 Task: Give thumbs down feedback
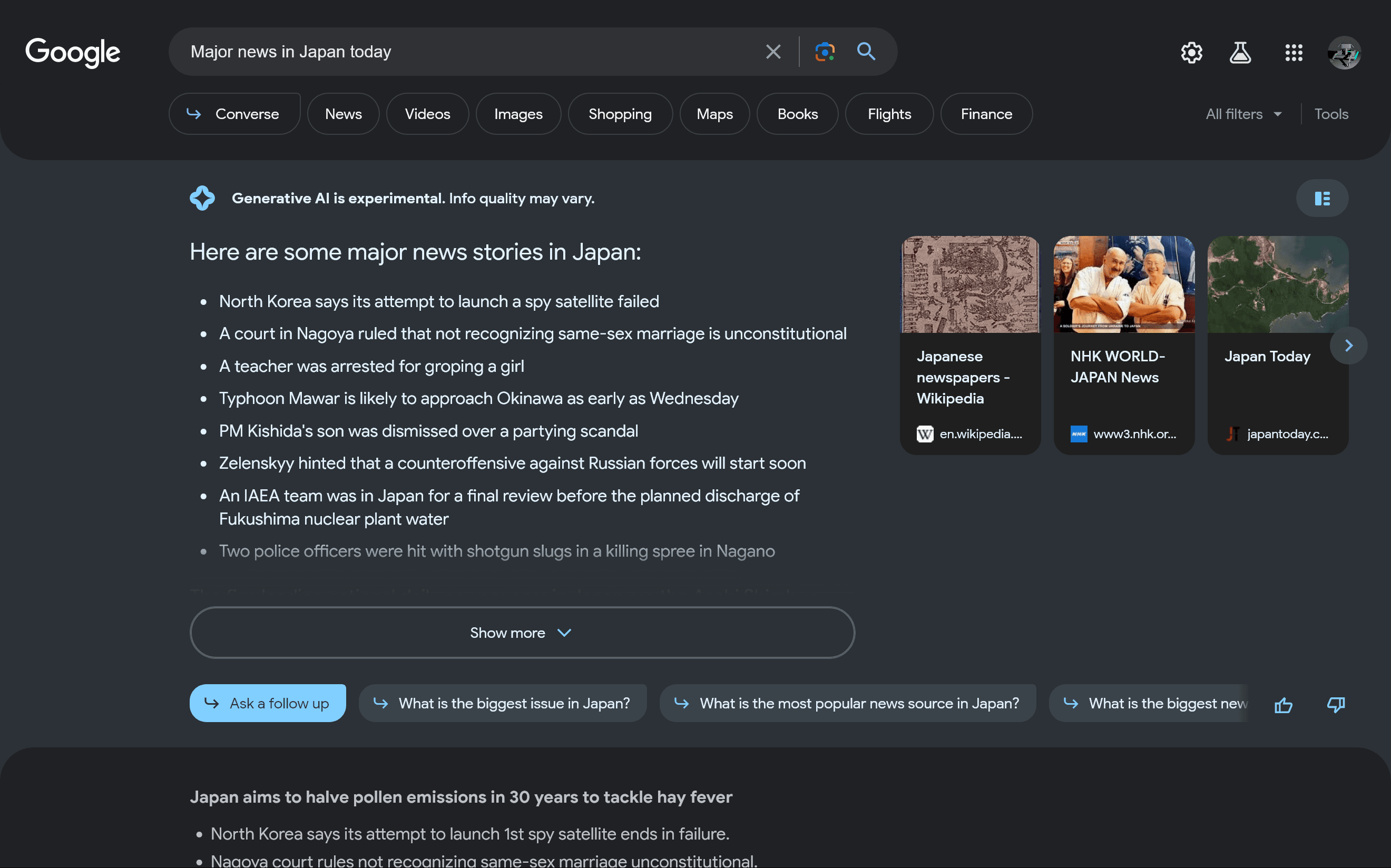1336,704
